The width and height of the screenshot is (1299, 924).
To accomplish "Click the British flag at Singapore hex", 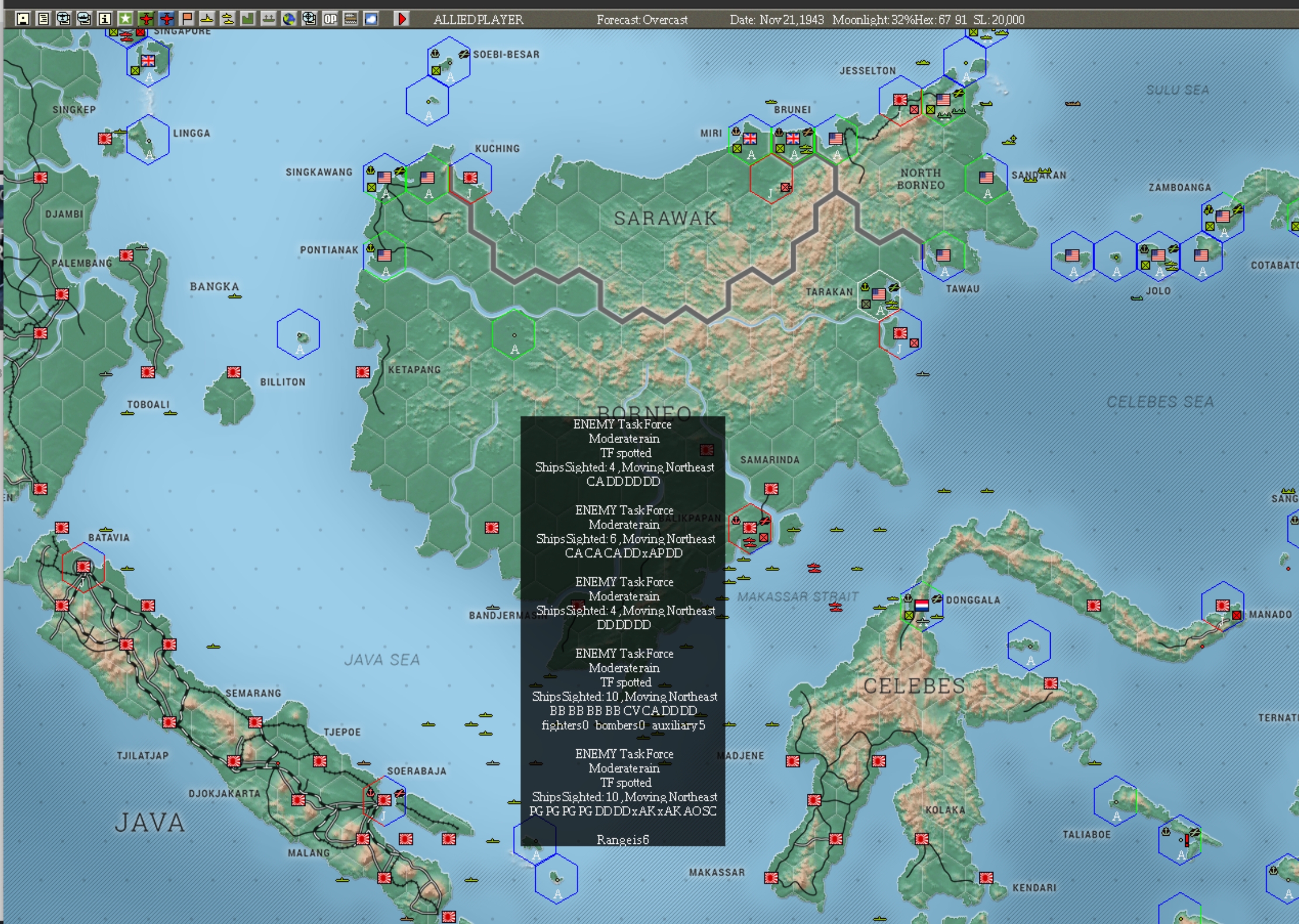I will click(148, 60).
